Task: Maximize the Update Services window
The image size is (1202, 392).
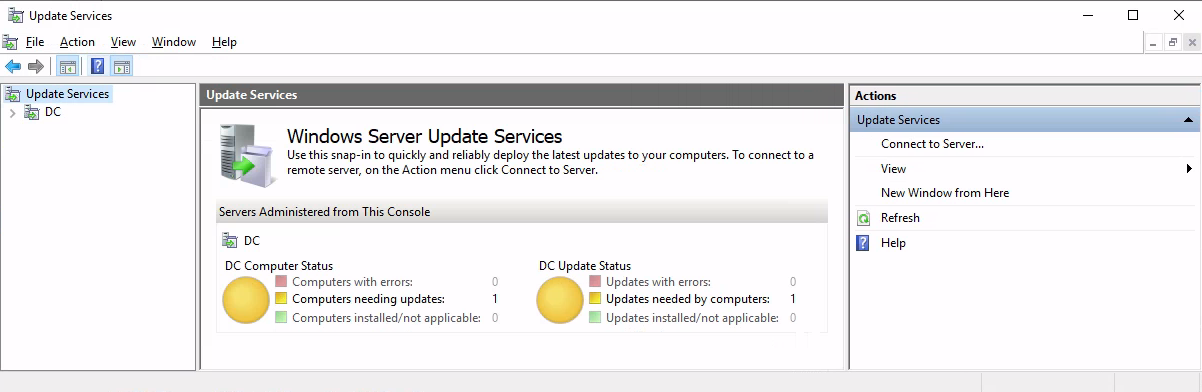Action: (1133, 15)
